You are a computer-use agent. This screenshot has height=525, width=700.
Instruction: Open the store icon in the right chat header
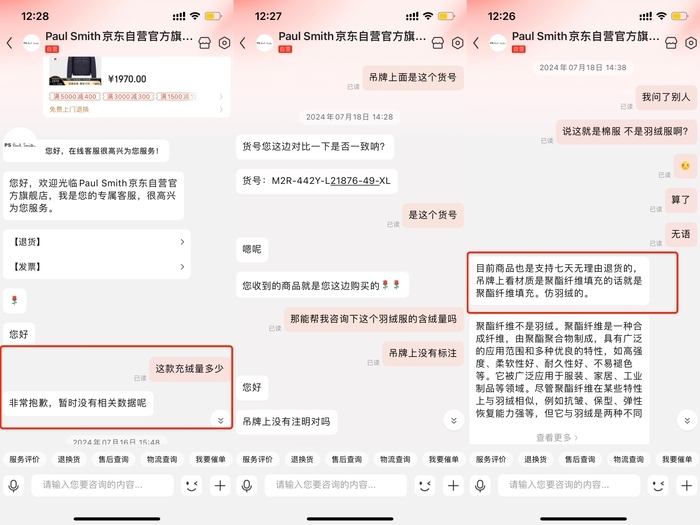pyautogui.click(x=671, y=43)
